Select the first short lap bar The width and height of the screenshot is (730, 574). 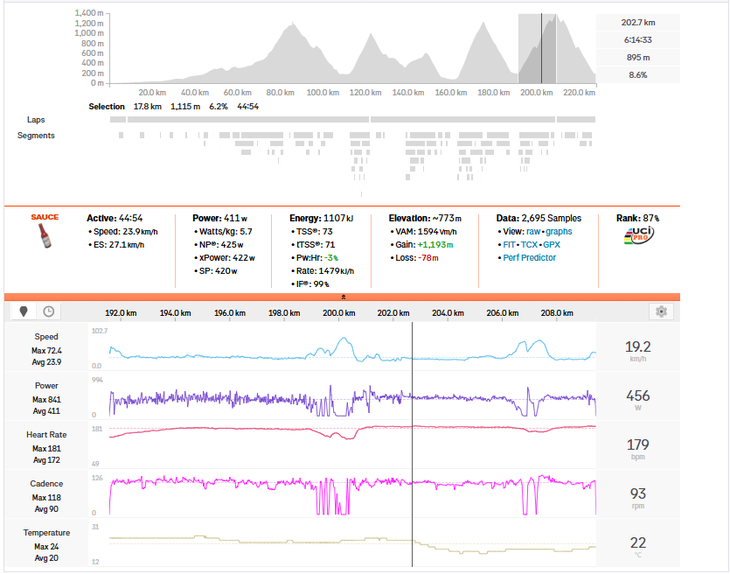click(118, 120)
